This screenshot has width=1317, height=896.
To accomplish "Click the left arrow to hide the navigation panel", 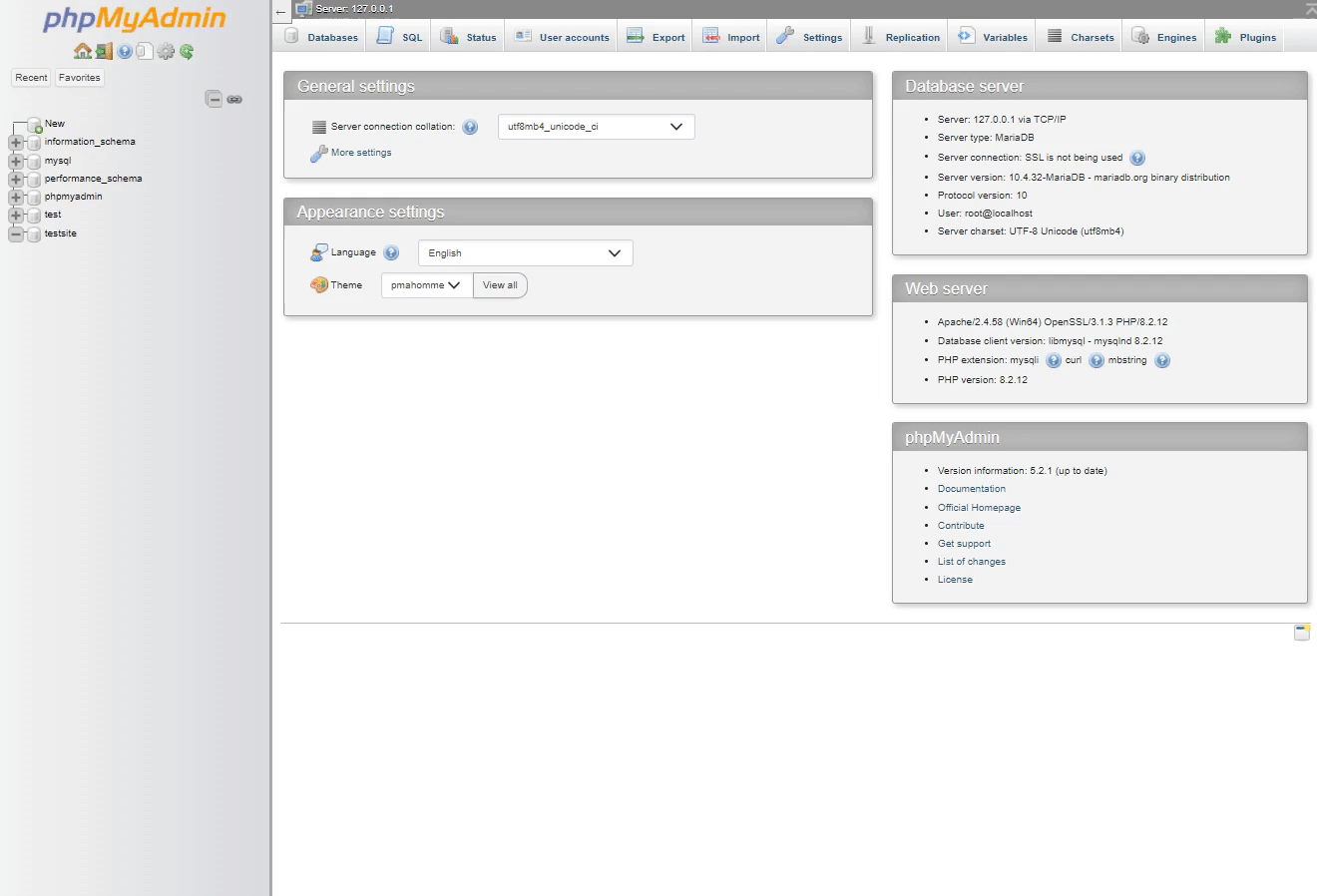I will [x=281, y=11].
